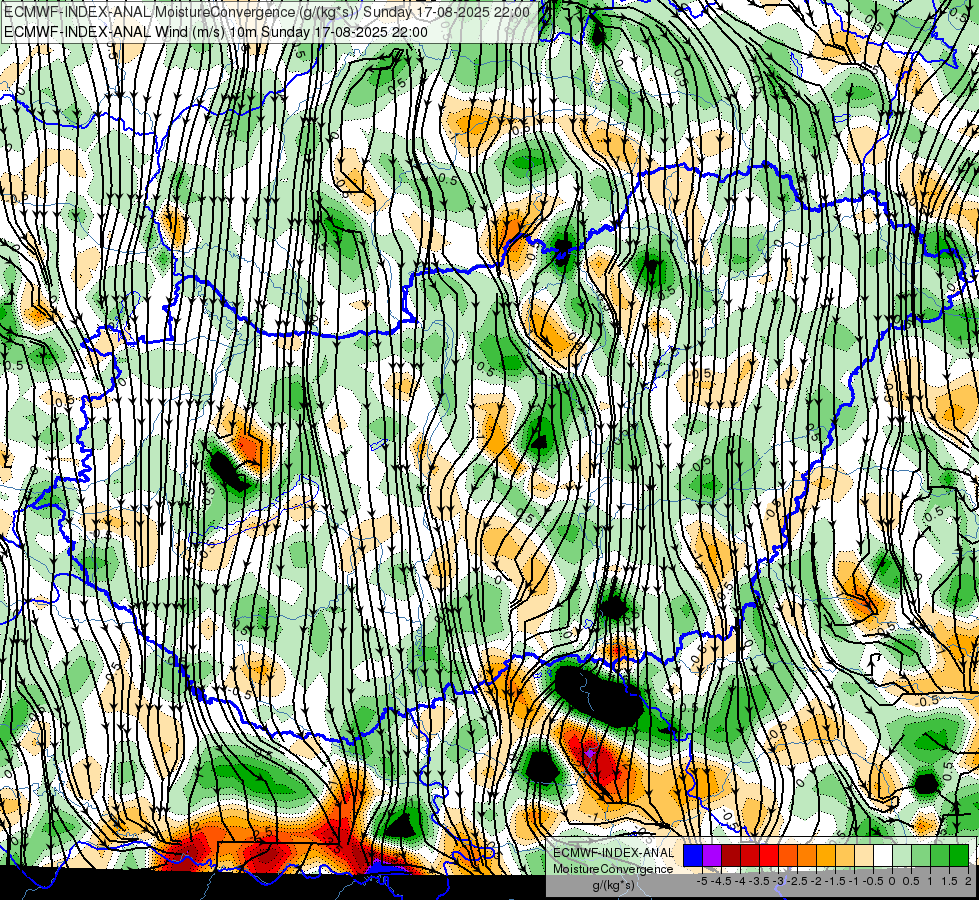Pick the orange swatch between -2.5 and -2
Screen dimensions: 979x900
[x=807, y=855]
